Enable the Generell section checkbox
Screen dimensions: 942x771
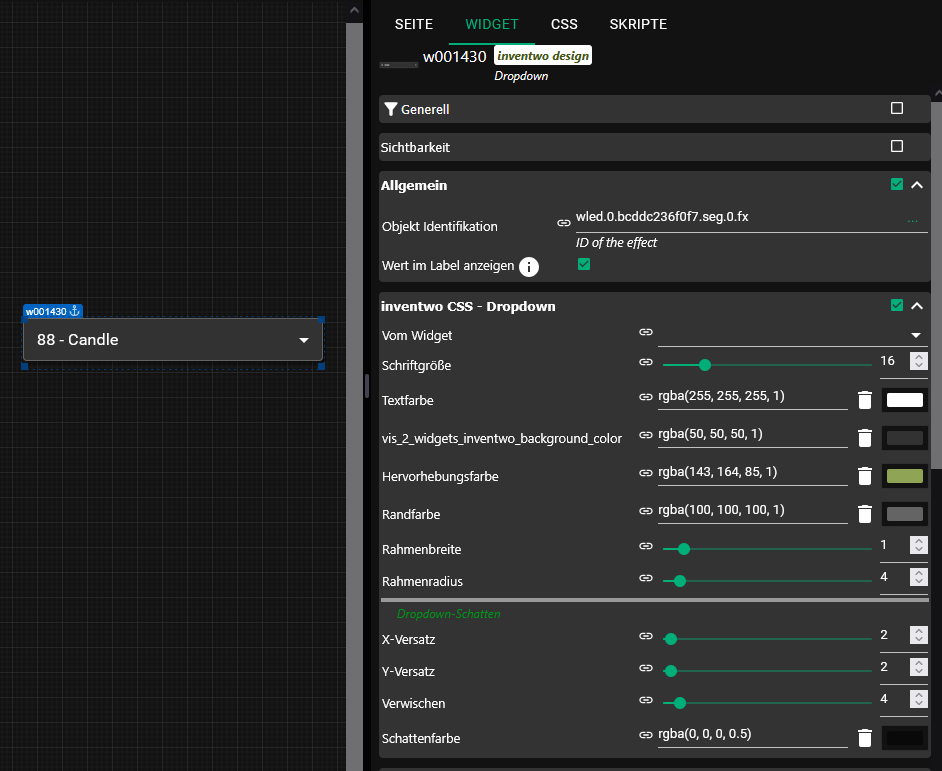click(897, 108)
